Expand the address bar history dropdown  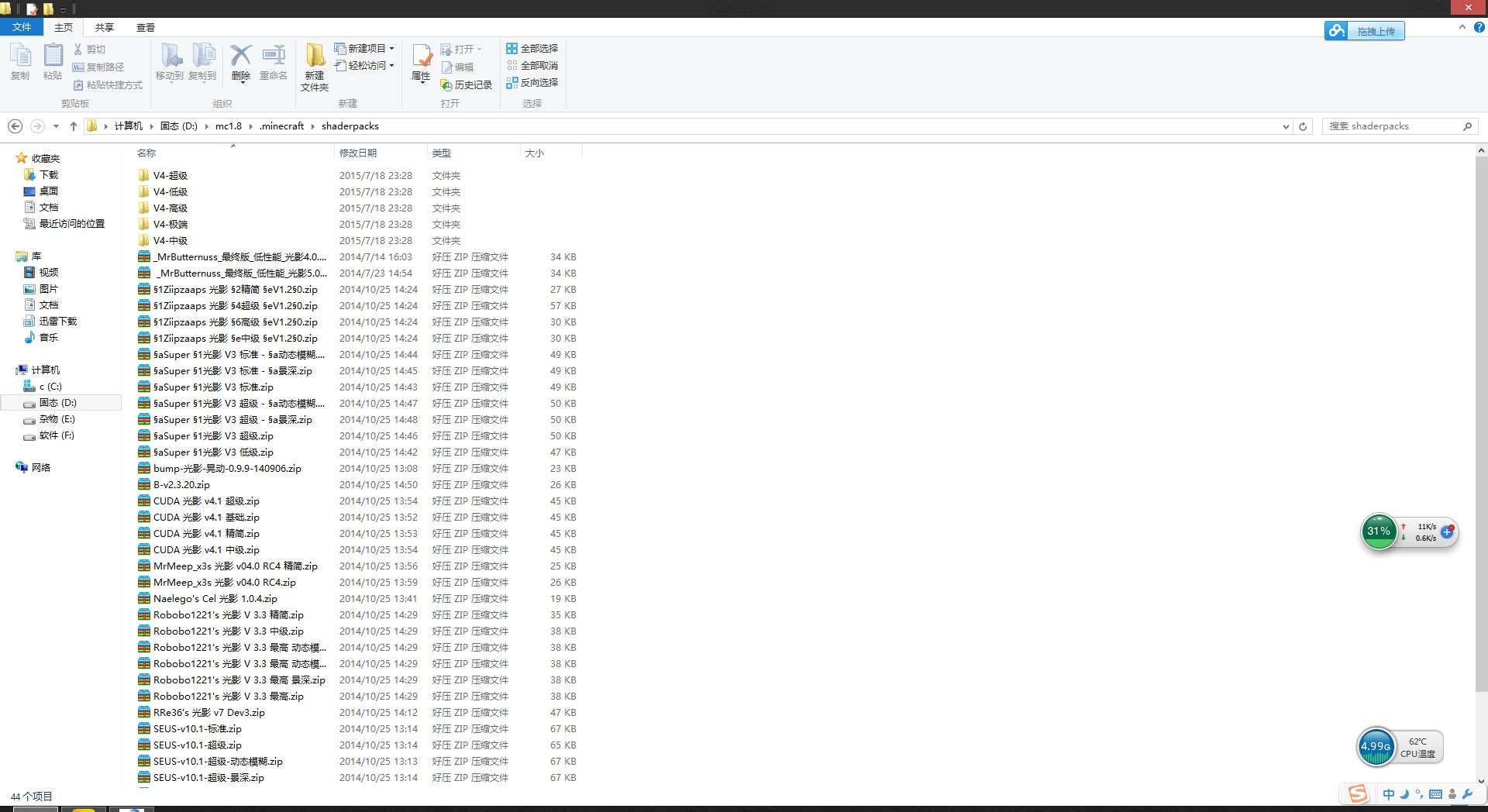pos(1286,126)
